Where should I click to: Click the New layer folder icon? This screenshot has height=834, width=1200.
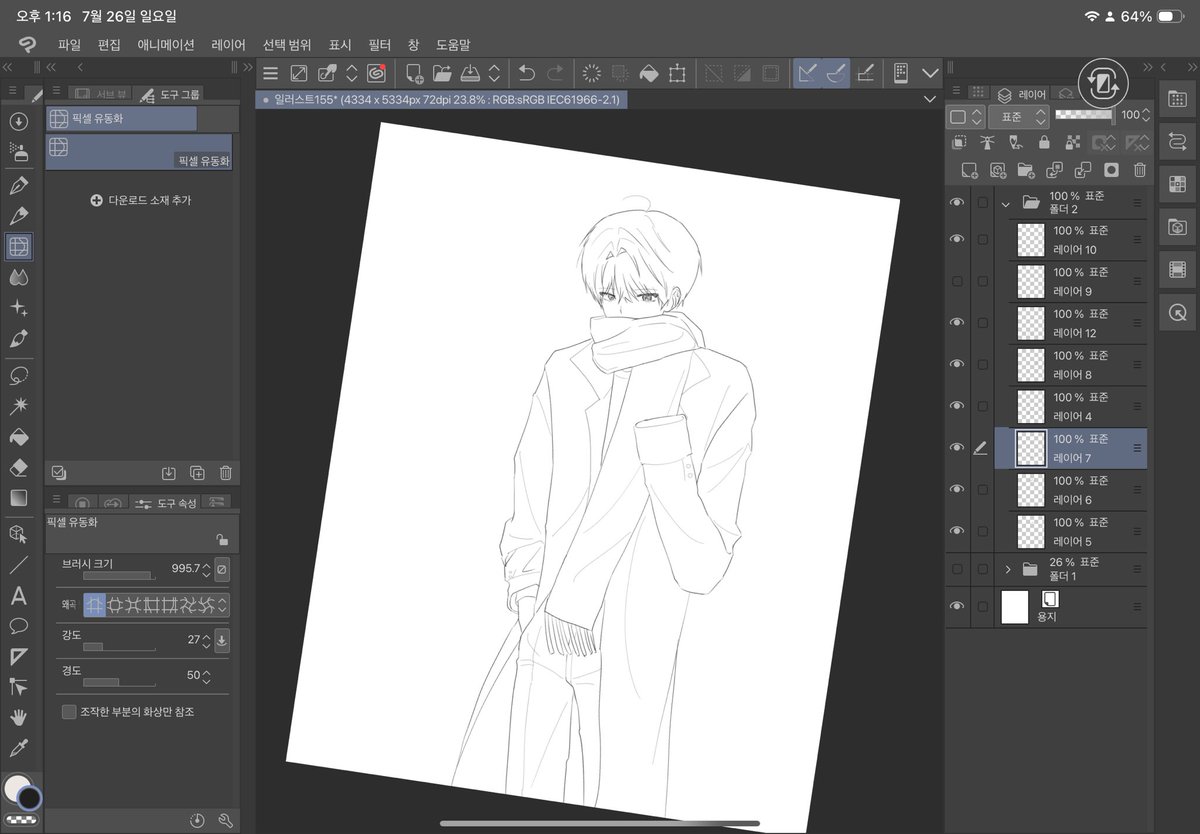coord(1025,170)
